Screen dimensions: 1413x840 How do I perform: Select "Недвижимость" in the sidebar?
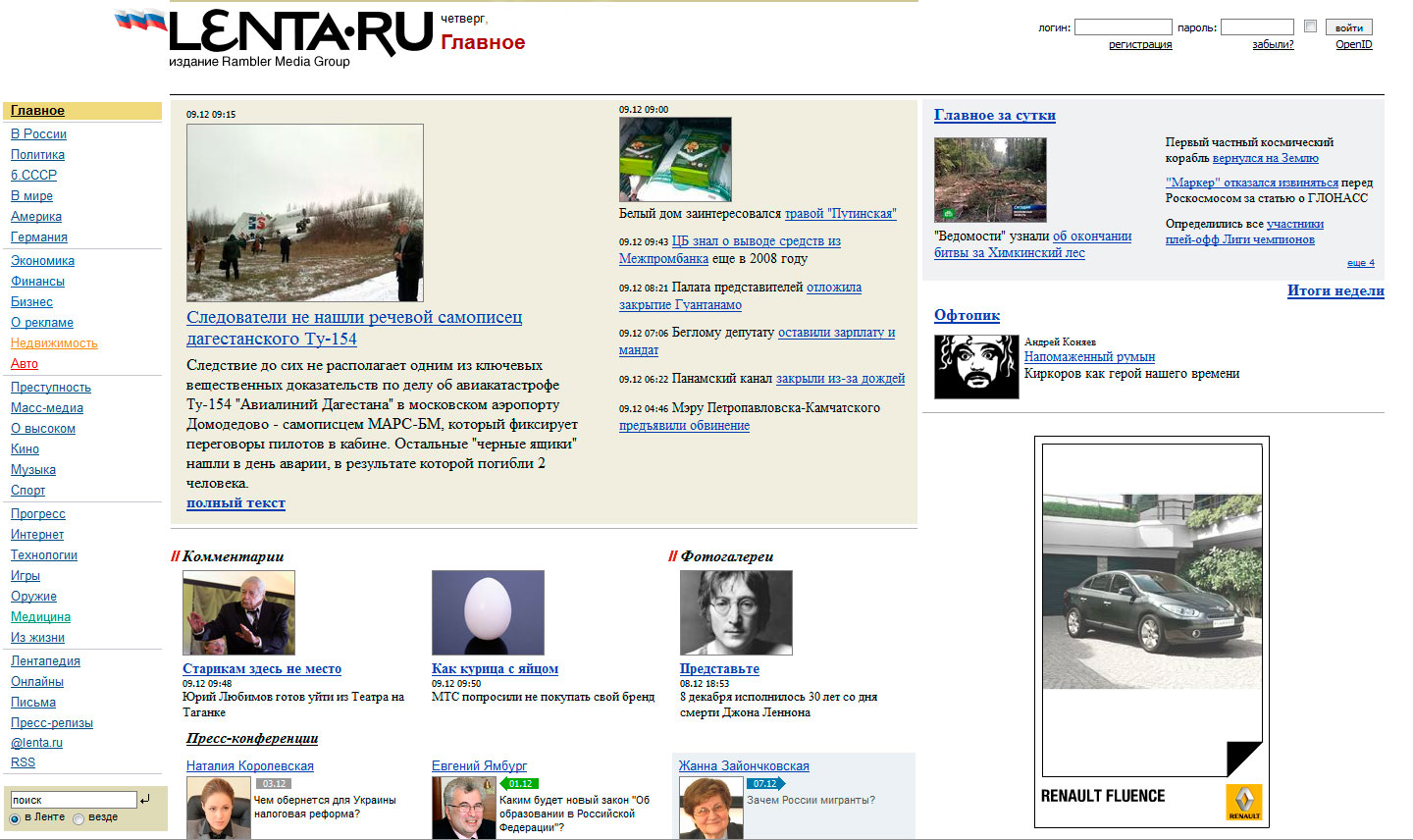(54, 343)
